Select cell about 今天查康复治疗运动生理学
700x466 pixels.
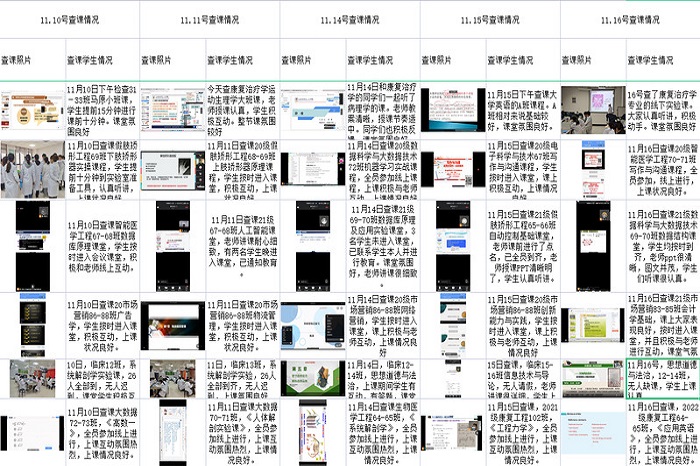(x=242, y=109)
